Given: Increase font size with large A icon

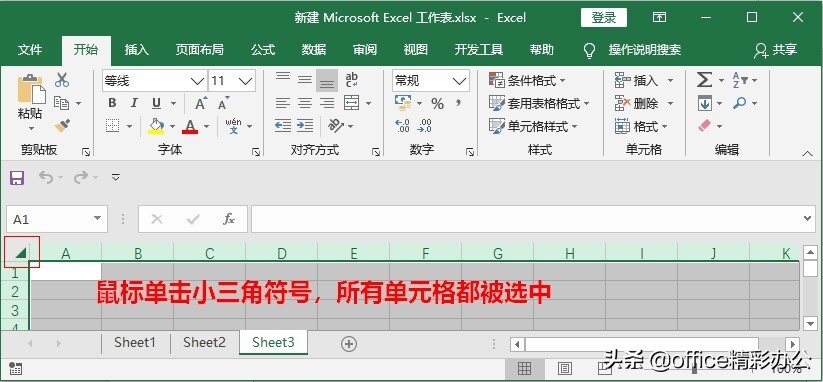Looking at the screenshot, I should pos(201,103).
